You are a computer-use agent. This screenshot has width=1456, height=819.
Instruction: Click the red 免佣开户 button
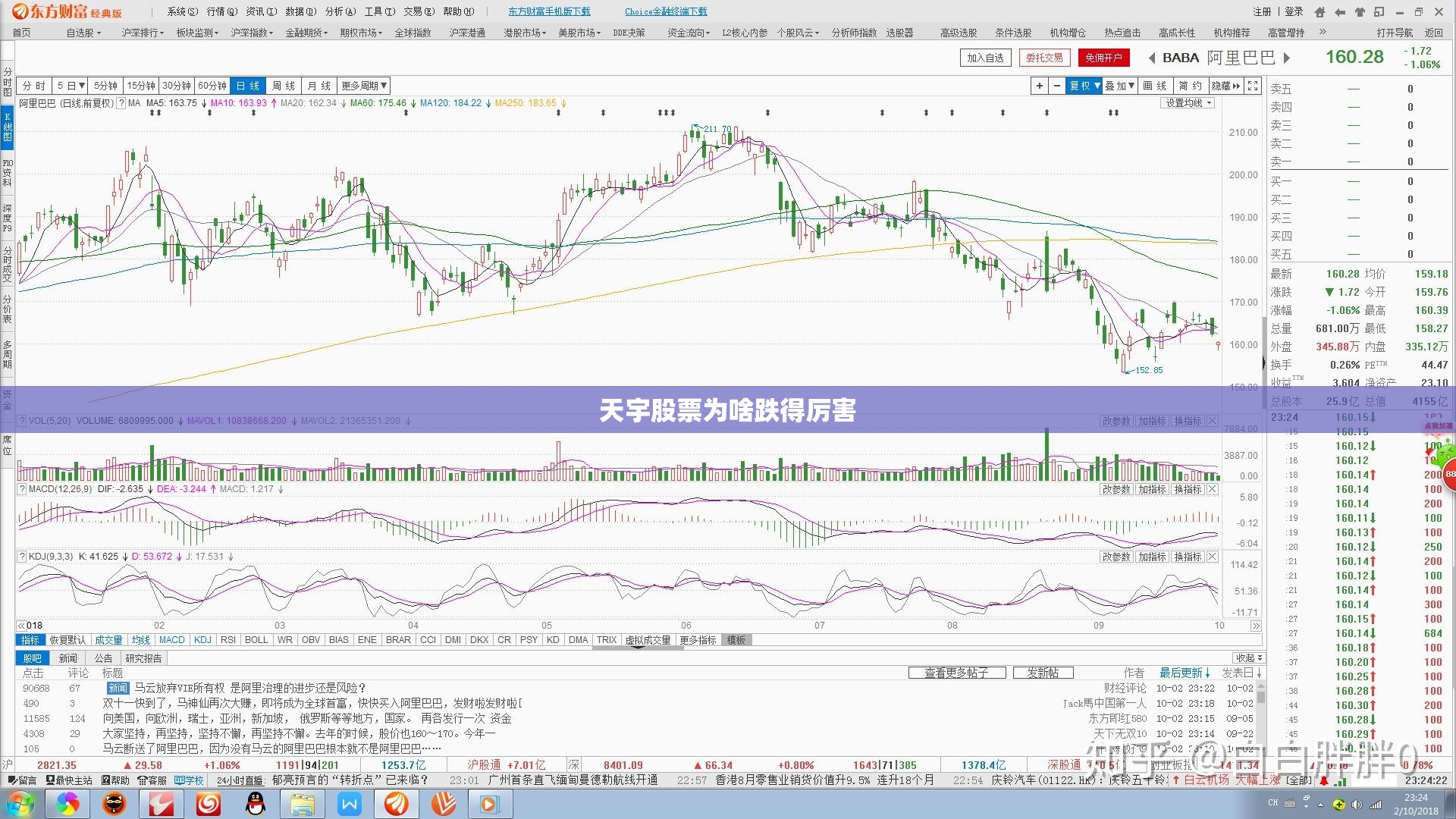(x=1103, y=58)
